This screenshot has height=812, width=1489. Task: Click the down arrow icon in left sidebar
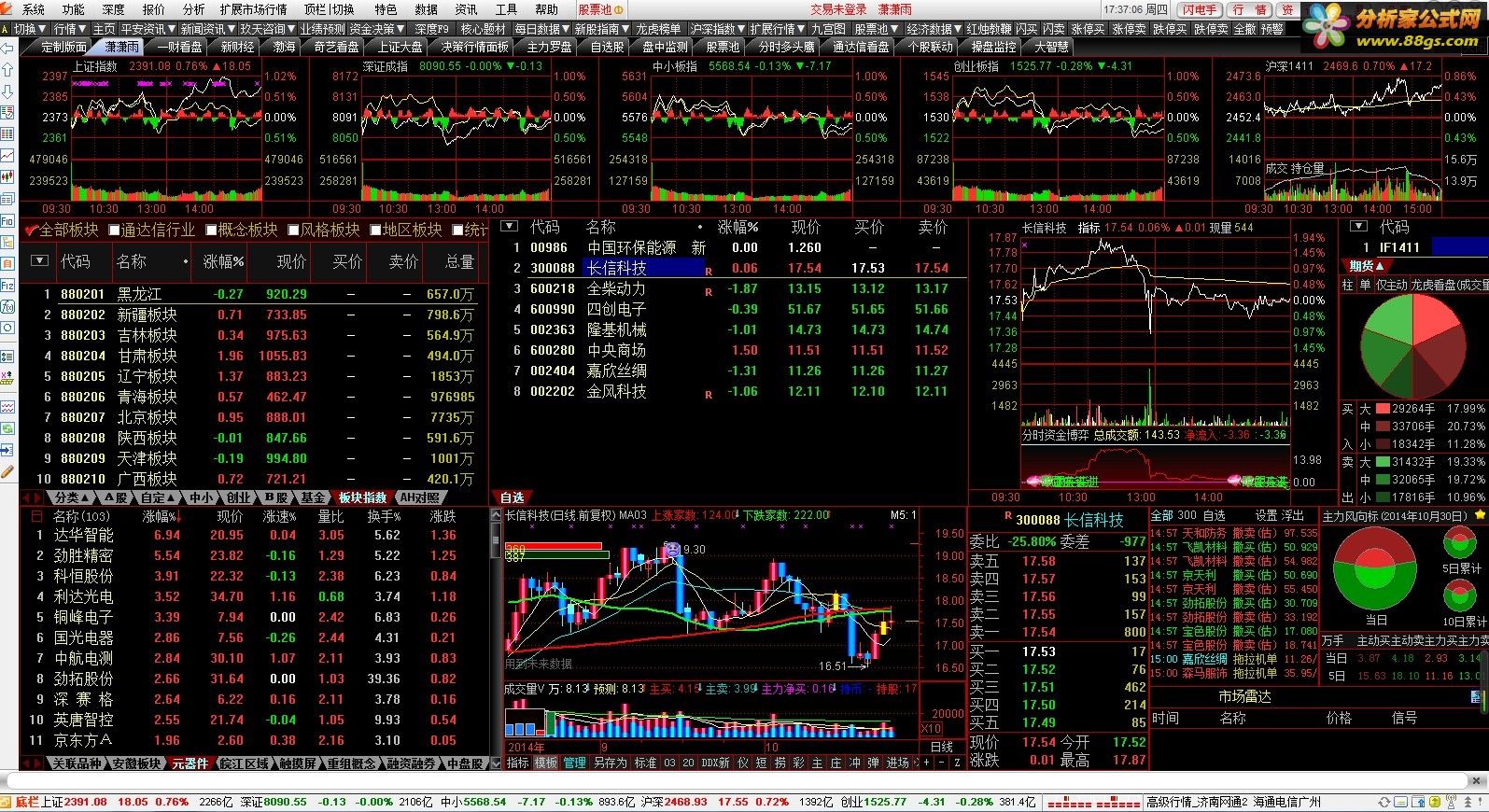point(7,91)
